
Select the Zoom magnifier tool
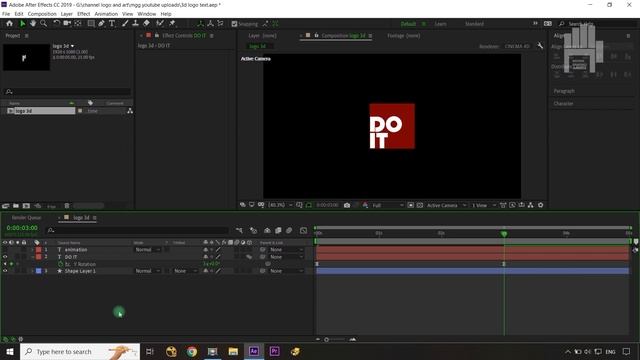pos(43,24)
